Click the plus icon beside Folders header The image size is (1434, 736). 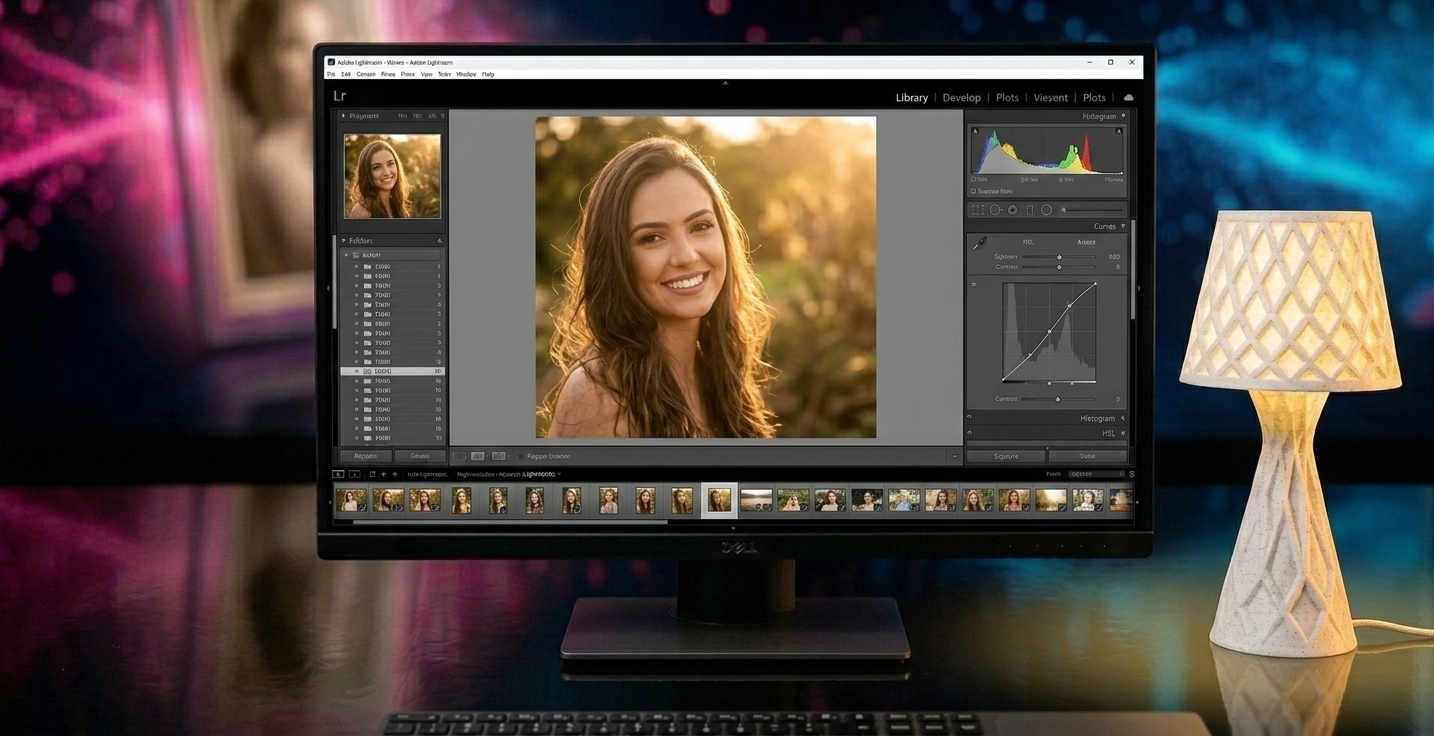click(440, 241)
